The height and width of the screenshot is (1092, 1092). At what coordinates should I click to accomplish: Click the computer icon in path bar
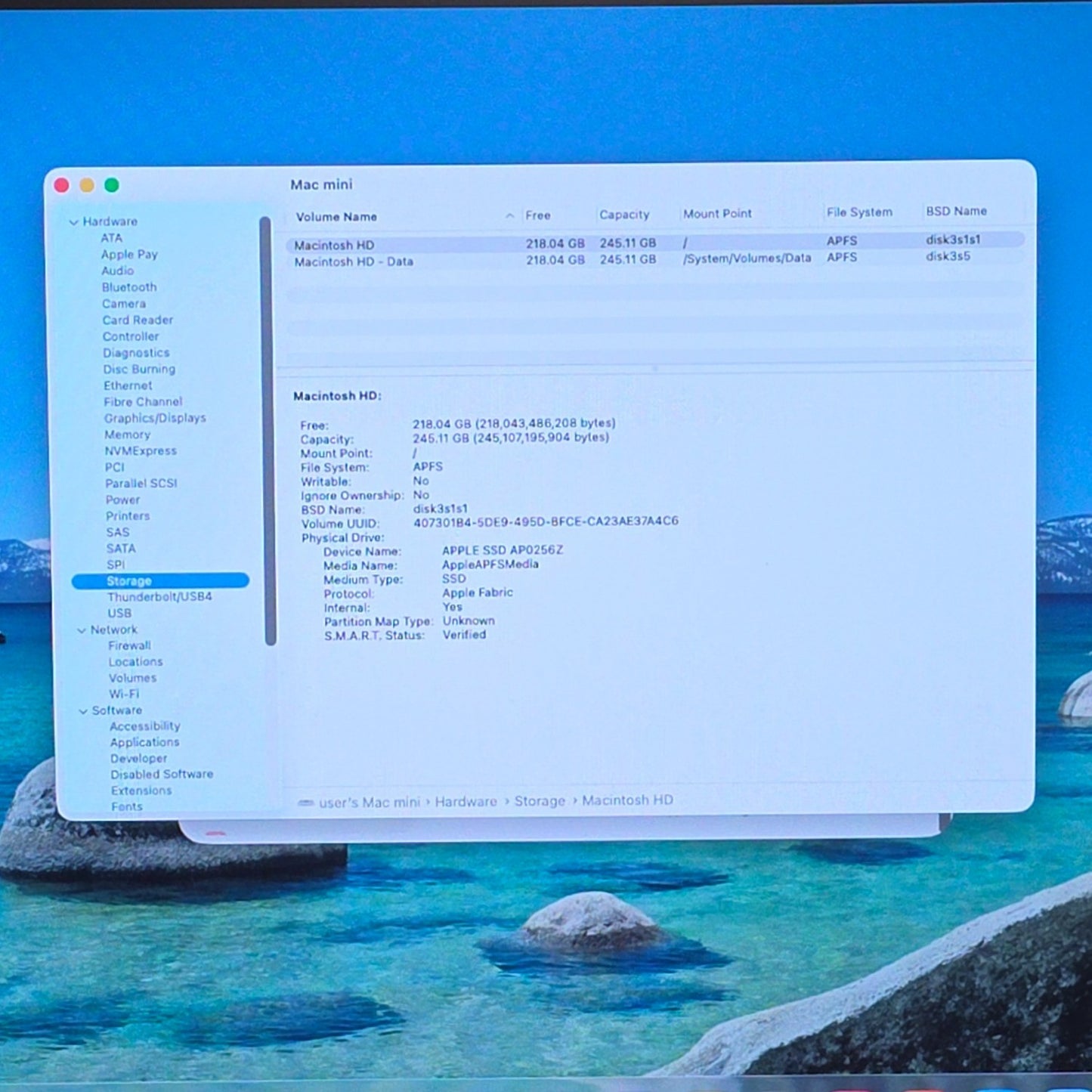coord(306,803)
